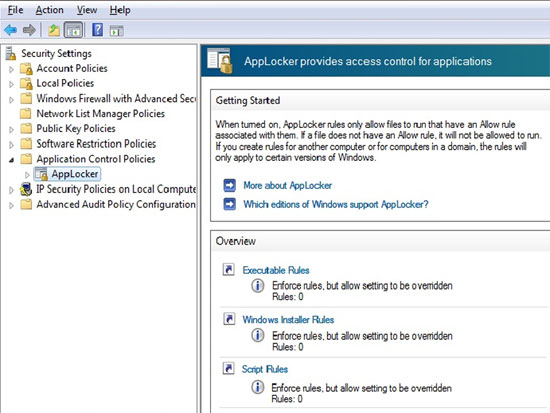
Task: Open the Action menu
Action: (x=49, y=10)
